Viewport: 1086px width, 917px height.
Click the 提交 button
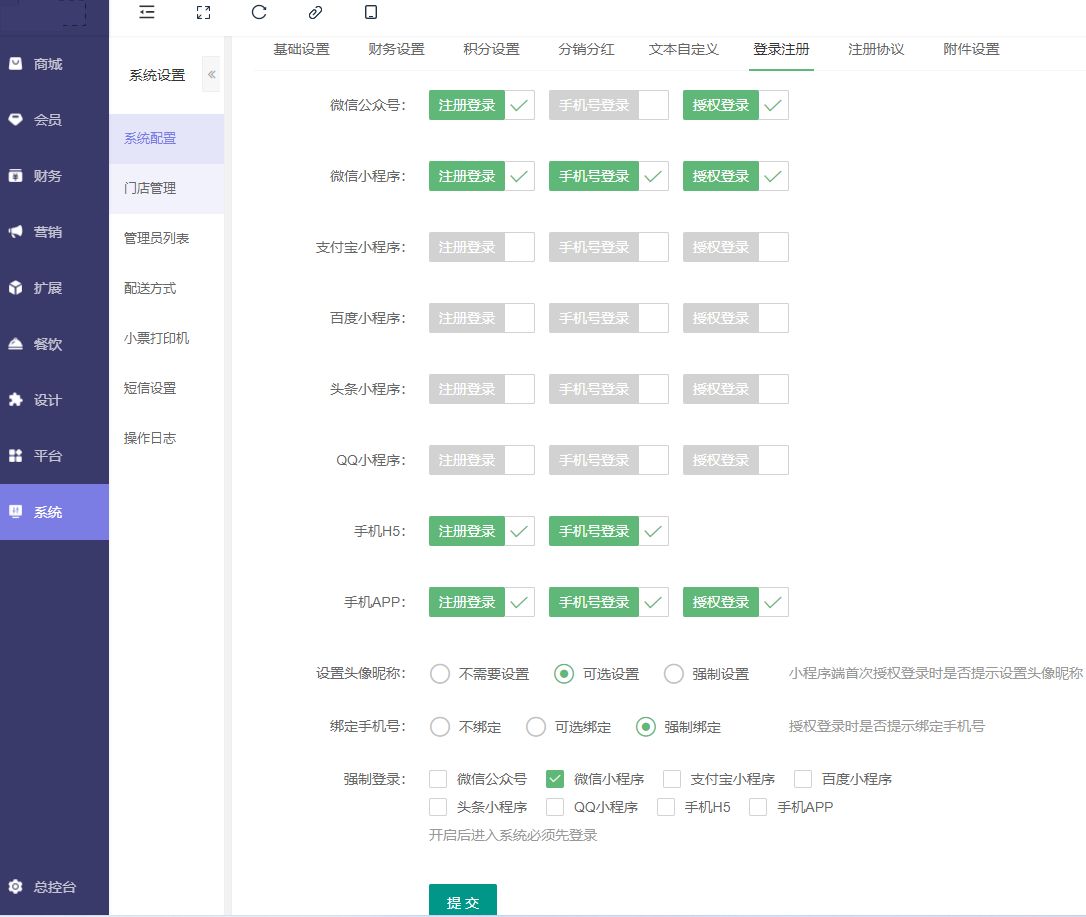pyautogui.click(x=462, y=902)
